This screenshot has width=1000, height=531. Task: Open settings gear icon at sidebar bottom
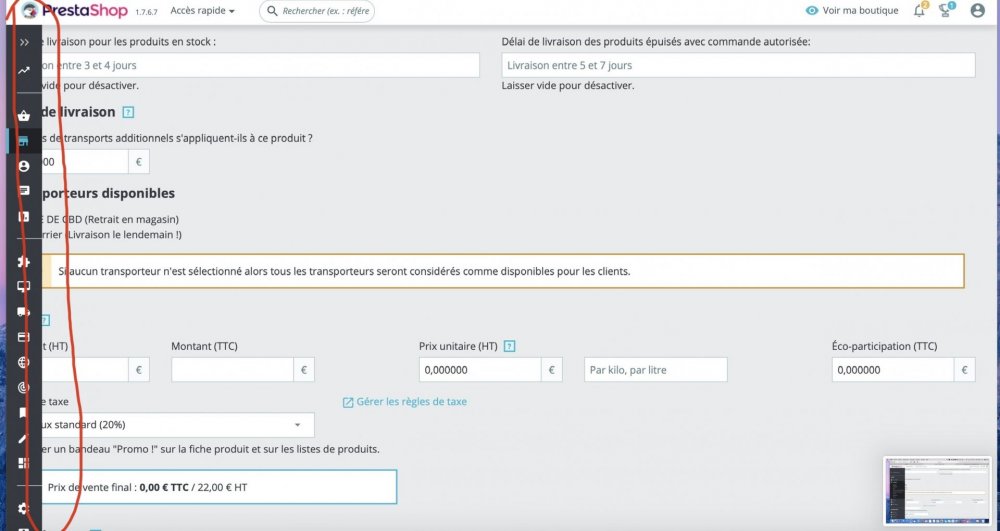pos(24,508)
